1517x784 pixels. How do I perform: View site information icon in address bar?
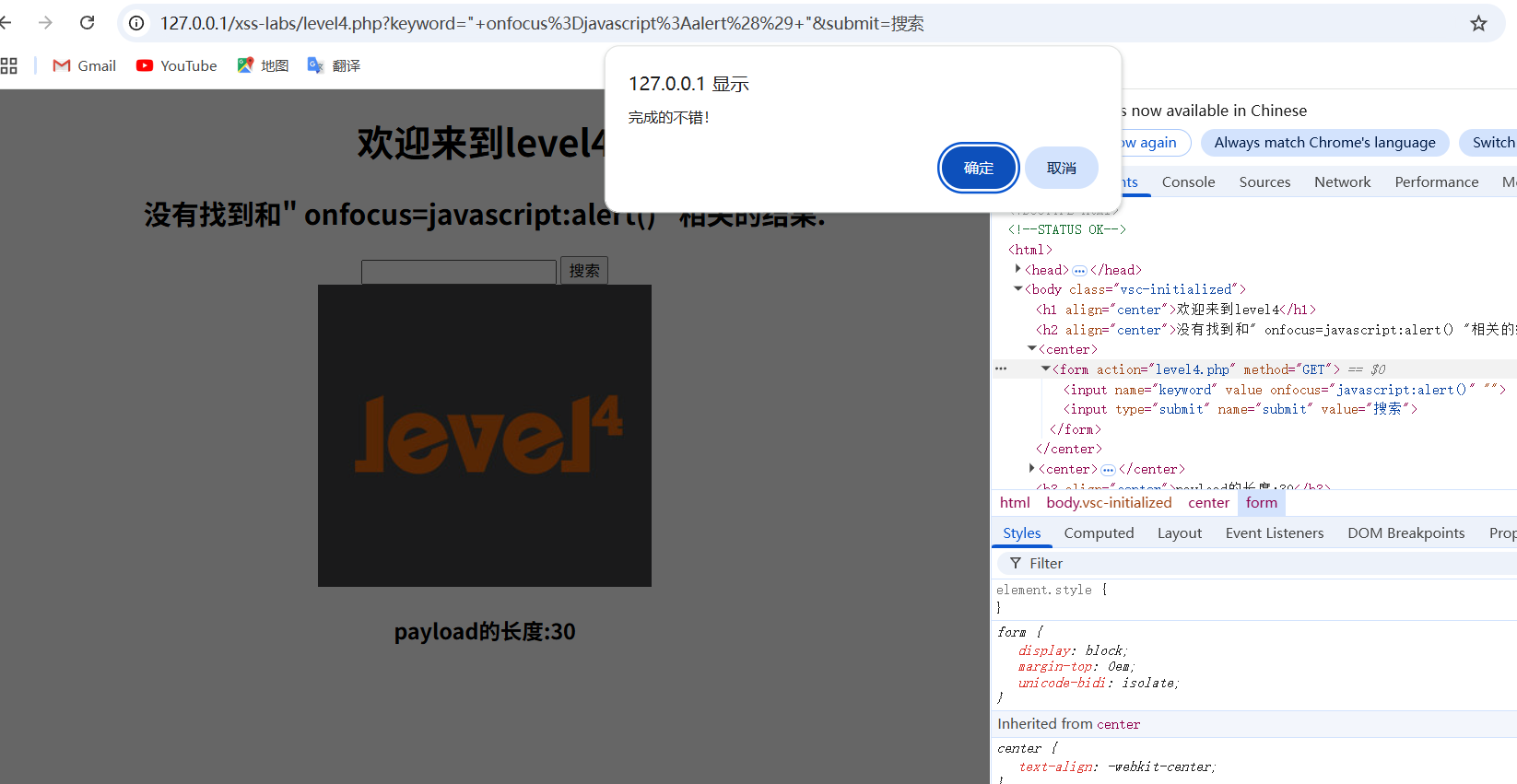(136, 23)
